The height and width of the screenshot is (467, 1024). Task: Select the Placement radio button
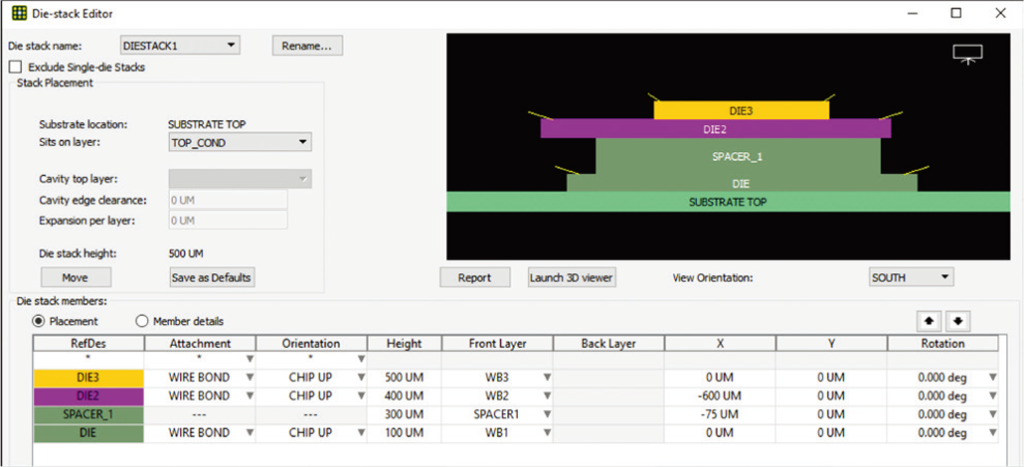click(x=40, y=321)
